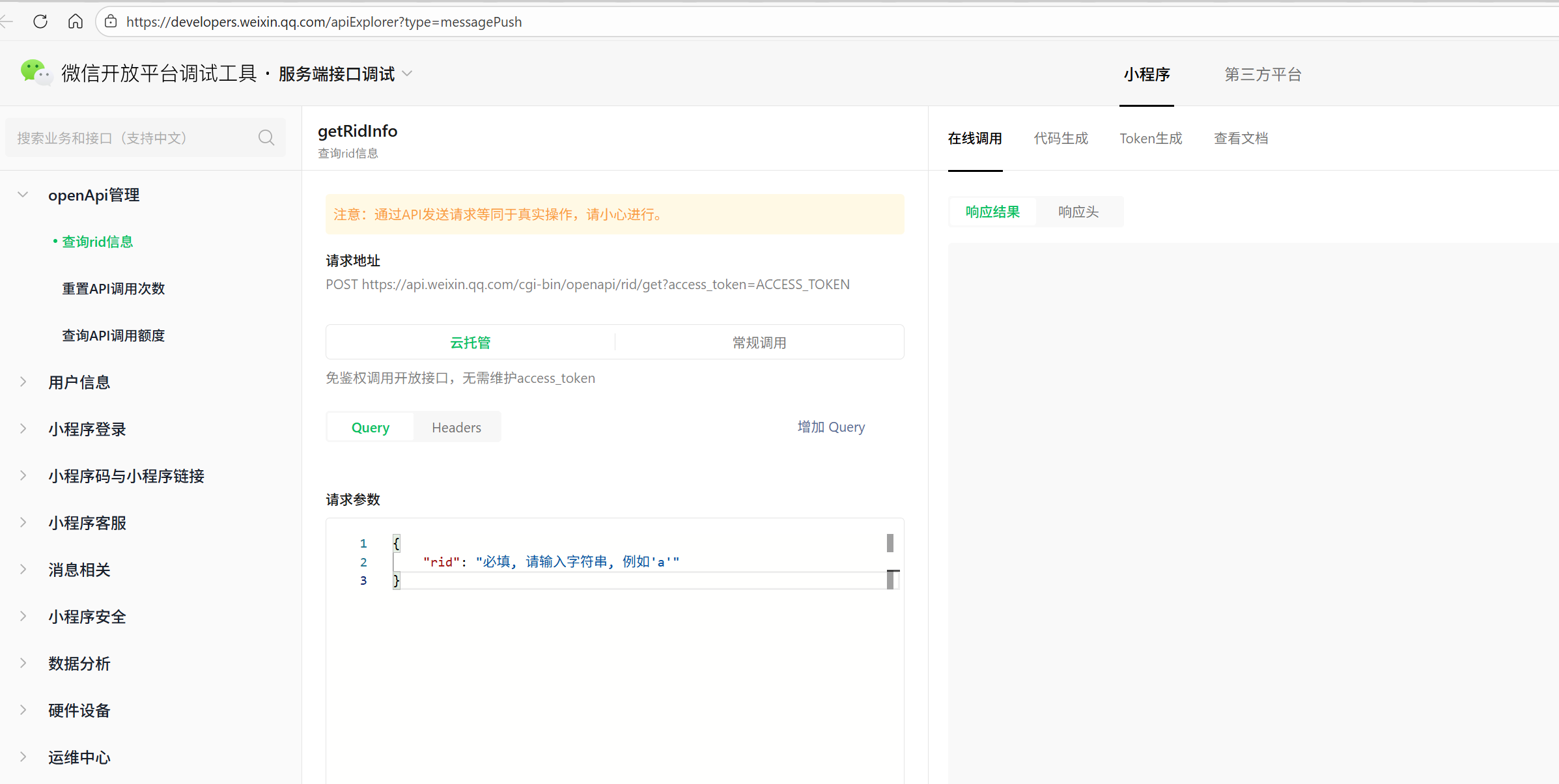Click the 增加 Query link

[831, 427]
